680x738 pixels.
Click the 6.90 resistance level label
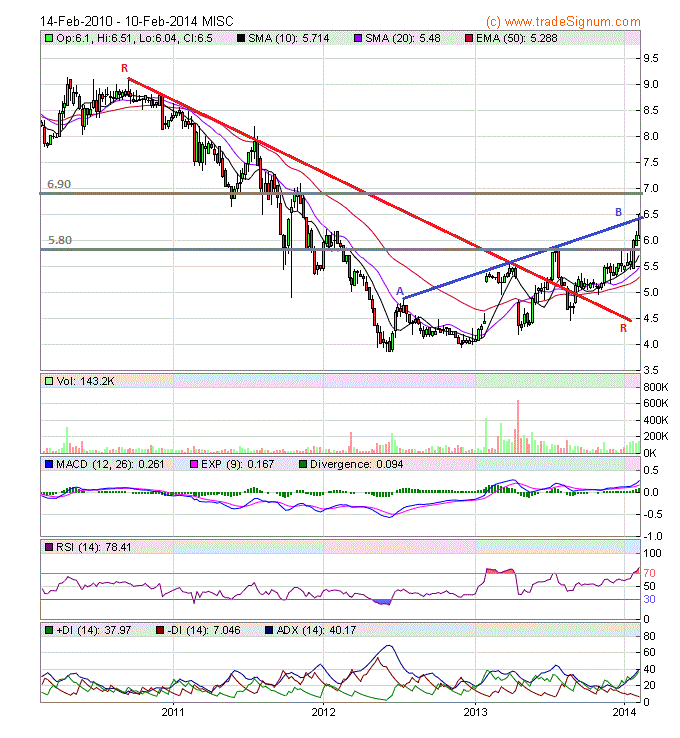[59, 184]
